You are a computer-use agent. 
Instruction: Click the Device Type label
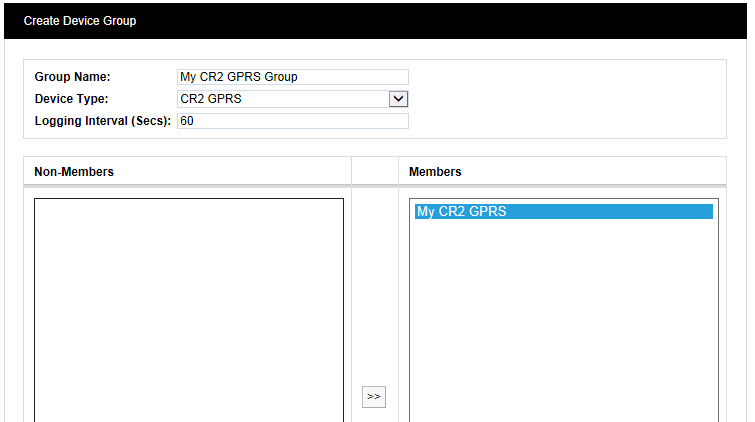click(x=71, y=99)
